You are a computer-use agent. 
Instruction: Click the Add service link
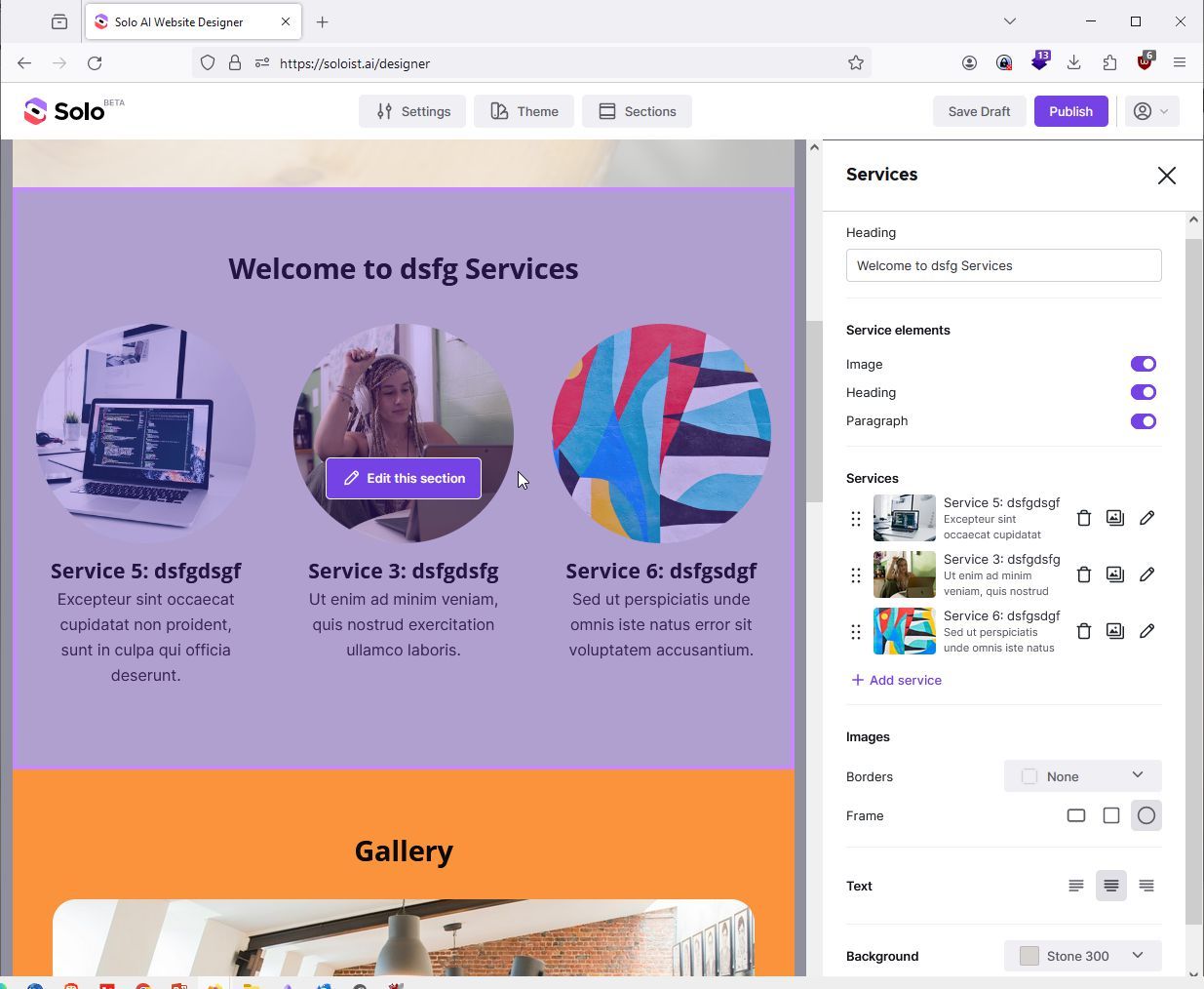[x=896, y=680]
